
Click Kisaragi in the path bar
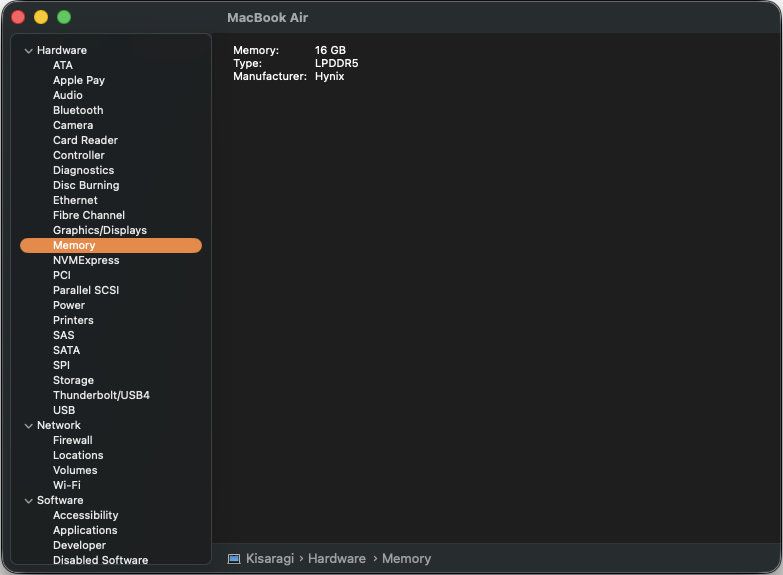(272, 558)
